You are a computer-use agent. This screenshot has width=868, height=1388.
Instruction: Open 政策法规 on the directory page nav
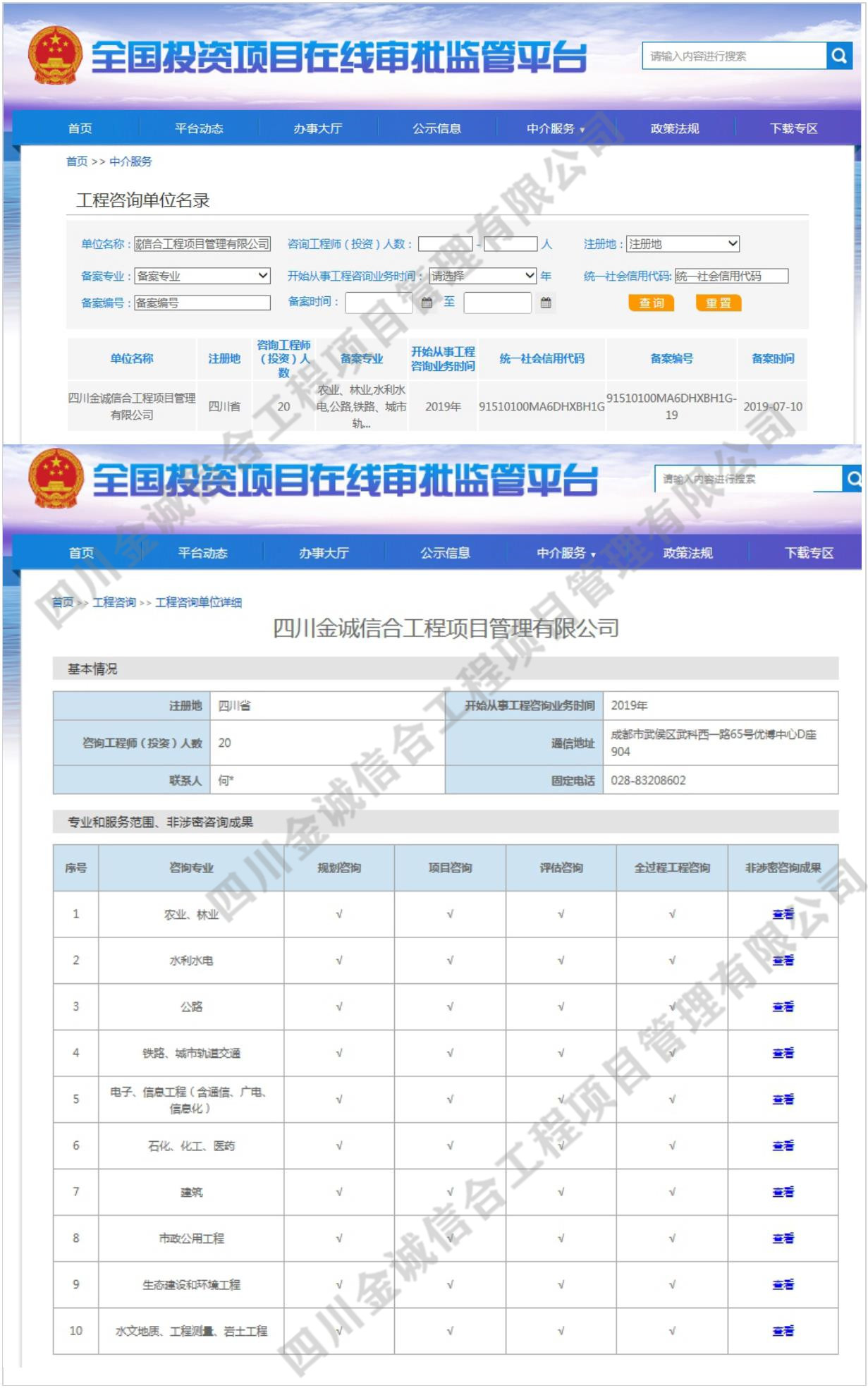pos(675,128)
